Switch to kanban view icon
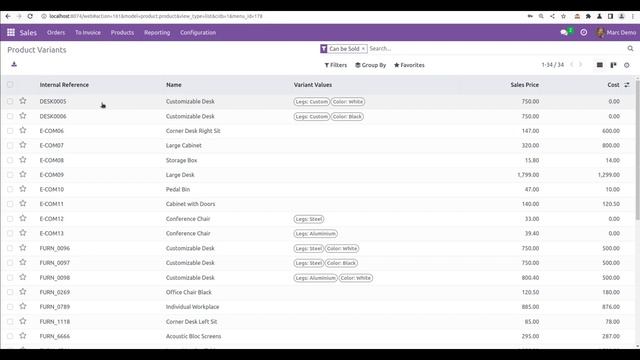640x360 pixels. pos(613,65)
